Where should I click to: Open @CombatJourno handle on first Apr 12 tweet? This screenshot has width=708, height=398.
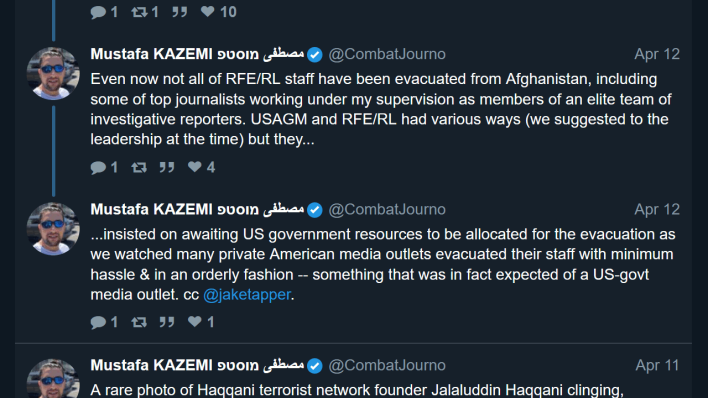pyautogui.click(x=387, y=54)
